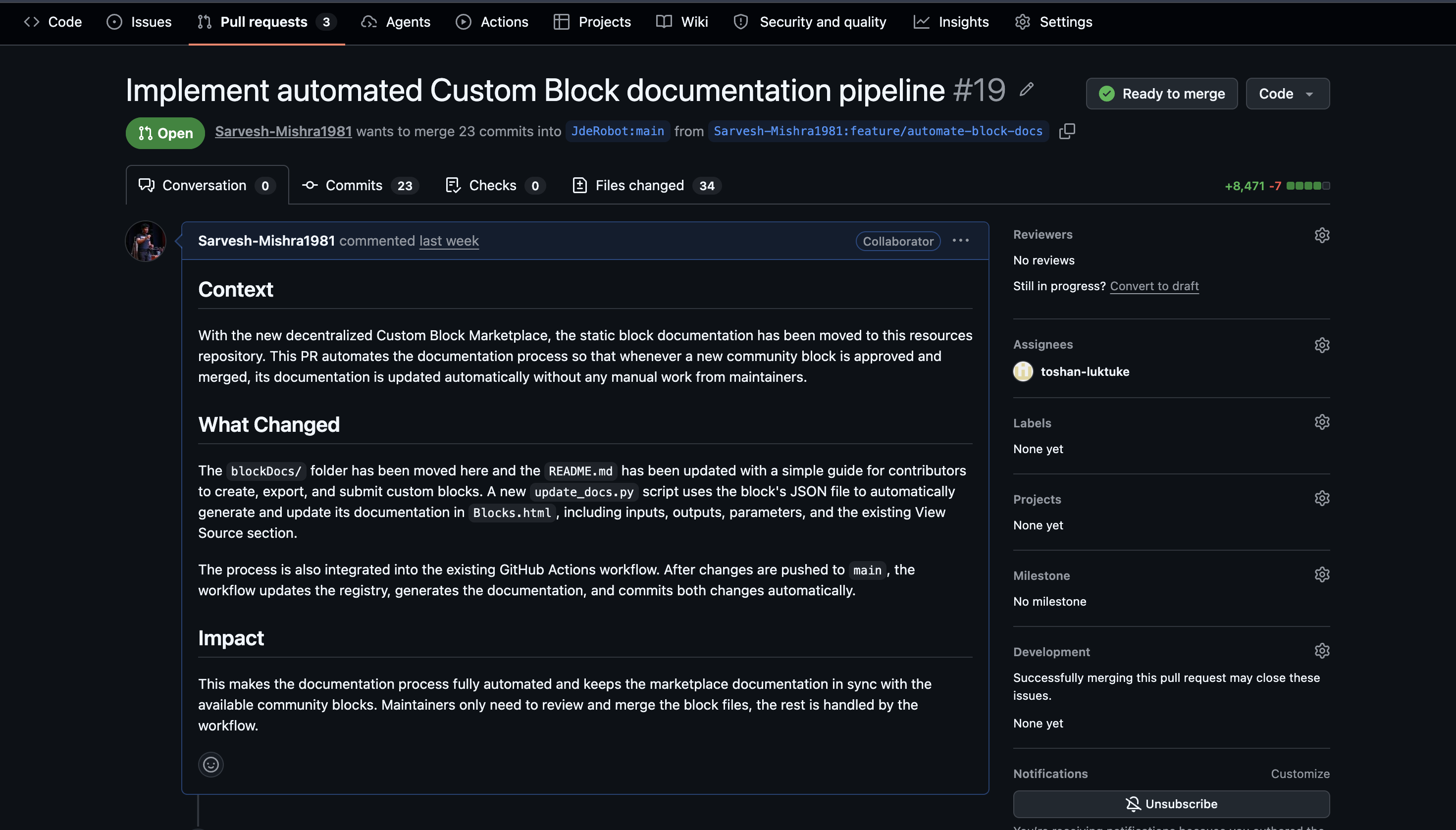Click toshan-luktuke assignee name
Image resolution: width=1456 pixels, height=830 pixels.
click(1085, 372)
